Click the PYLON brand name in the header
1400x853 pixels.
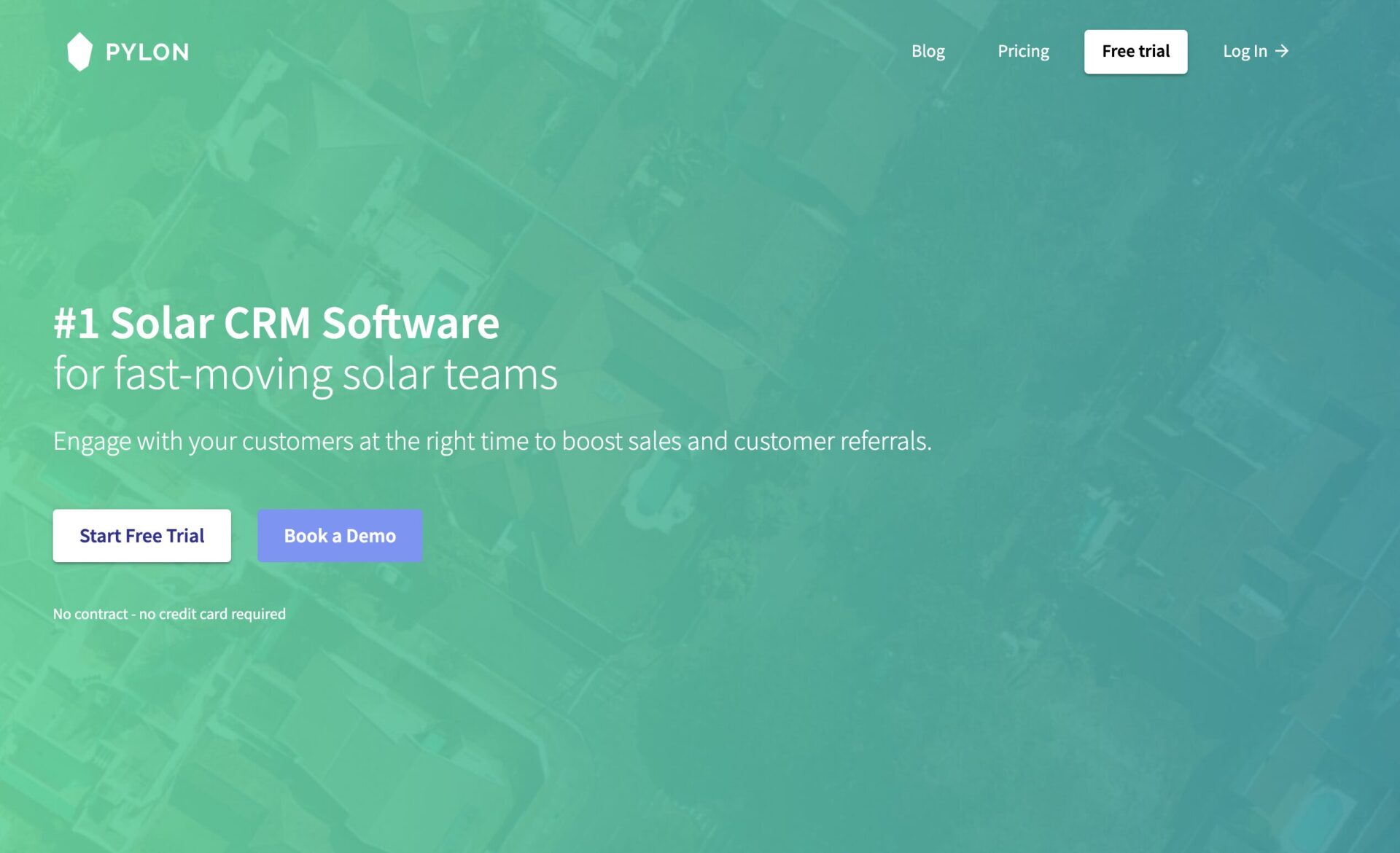click(147, 51)
